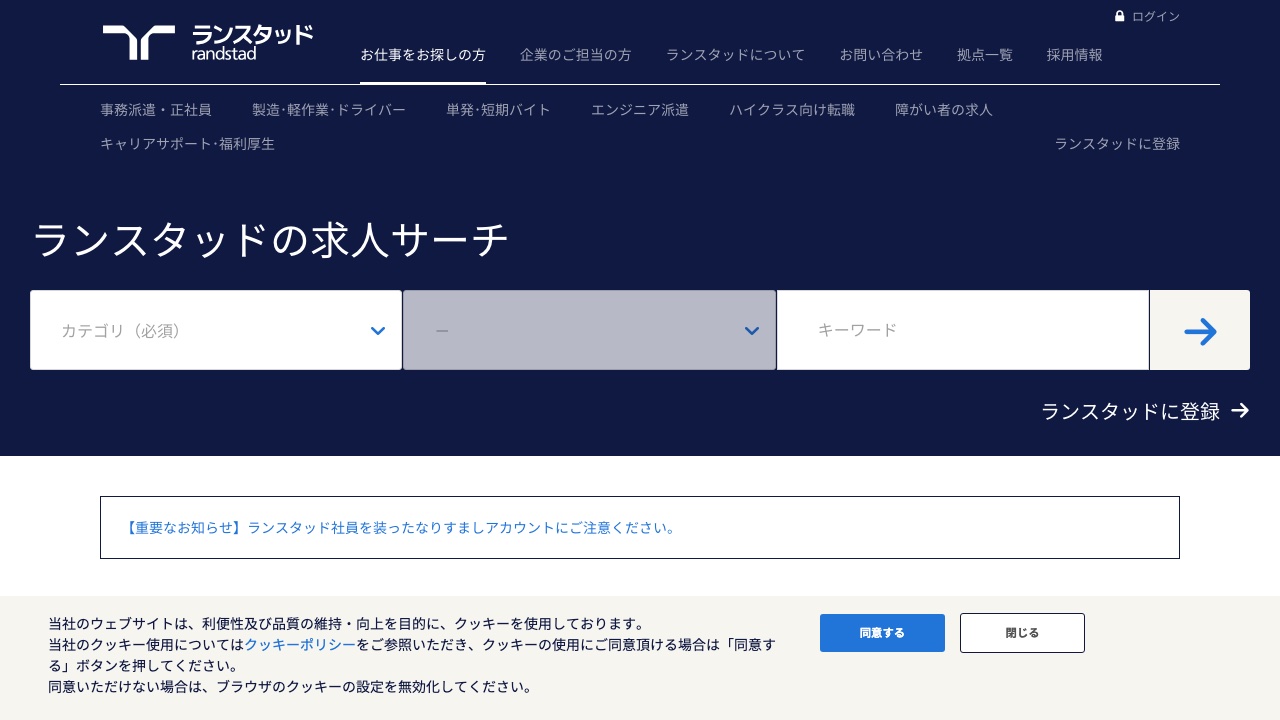Screen dimensions: 1280x720
Task: Open the ログイン link
Action: pyautogui.click(x=1156, y=16)
